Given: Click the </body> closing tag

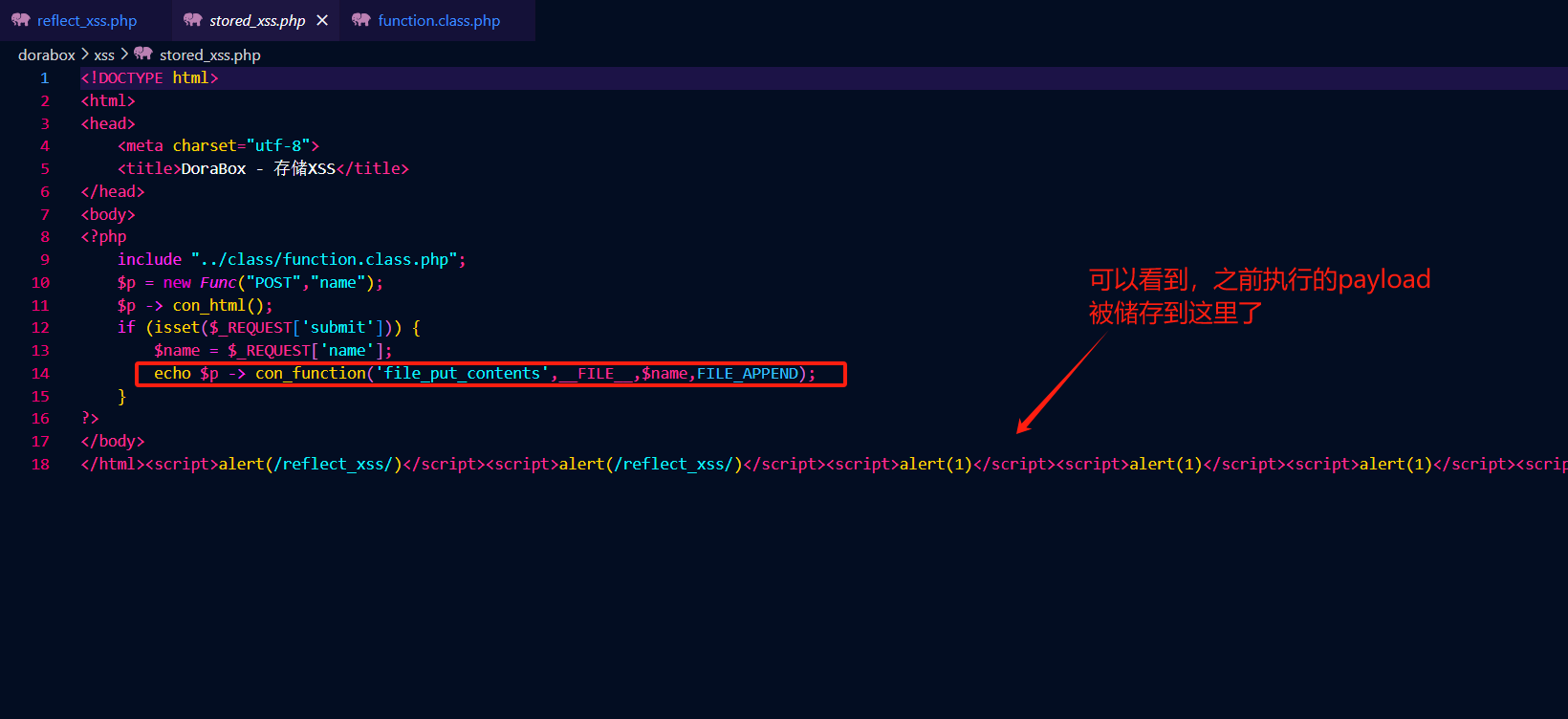Looking at the screenshot, I should (113, 442).
